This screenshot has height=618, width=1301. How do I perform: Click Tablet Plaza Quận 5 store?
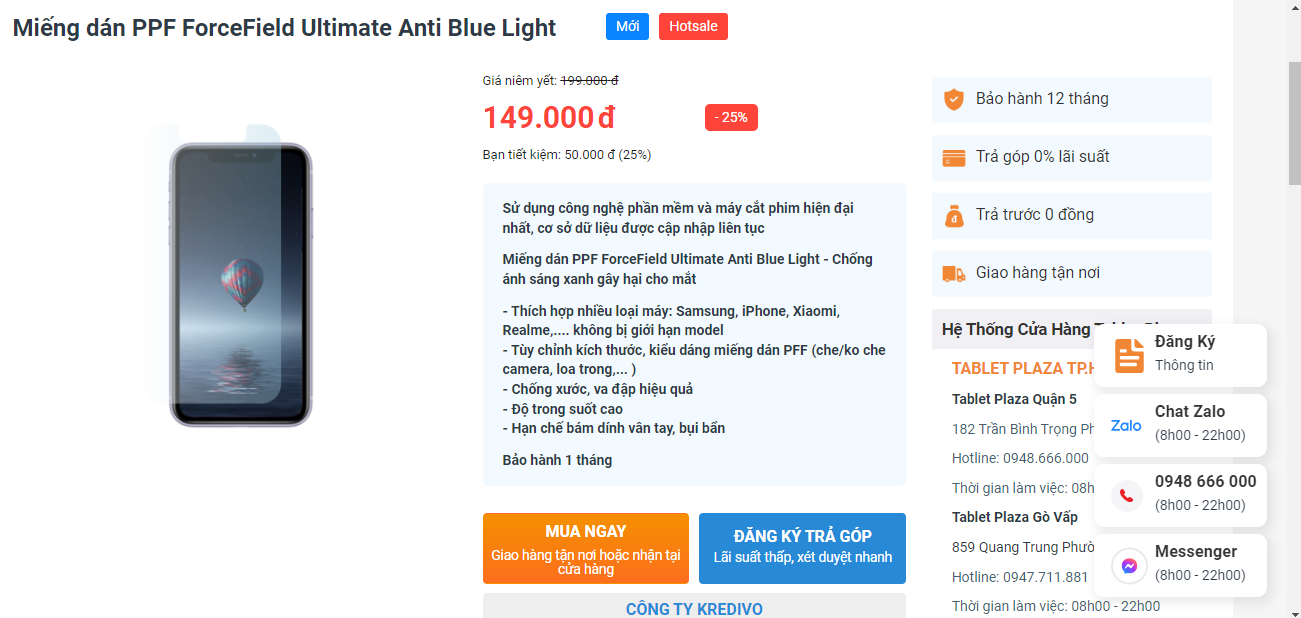[x=1015, y=399]
